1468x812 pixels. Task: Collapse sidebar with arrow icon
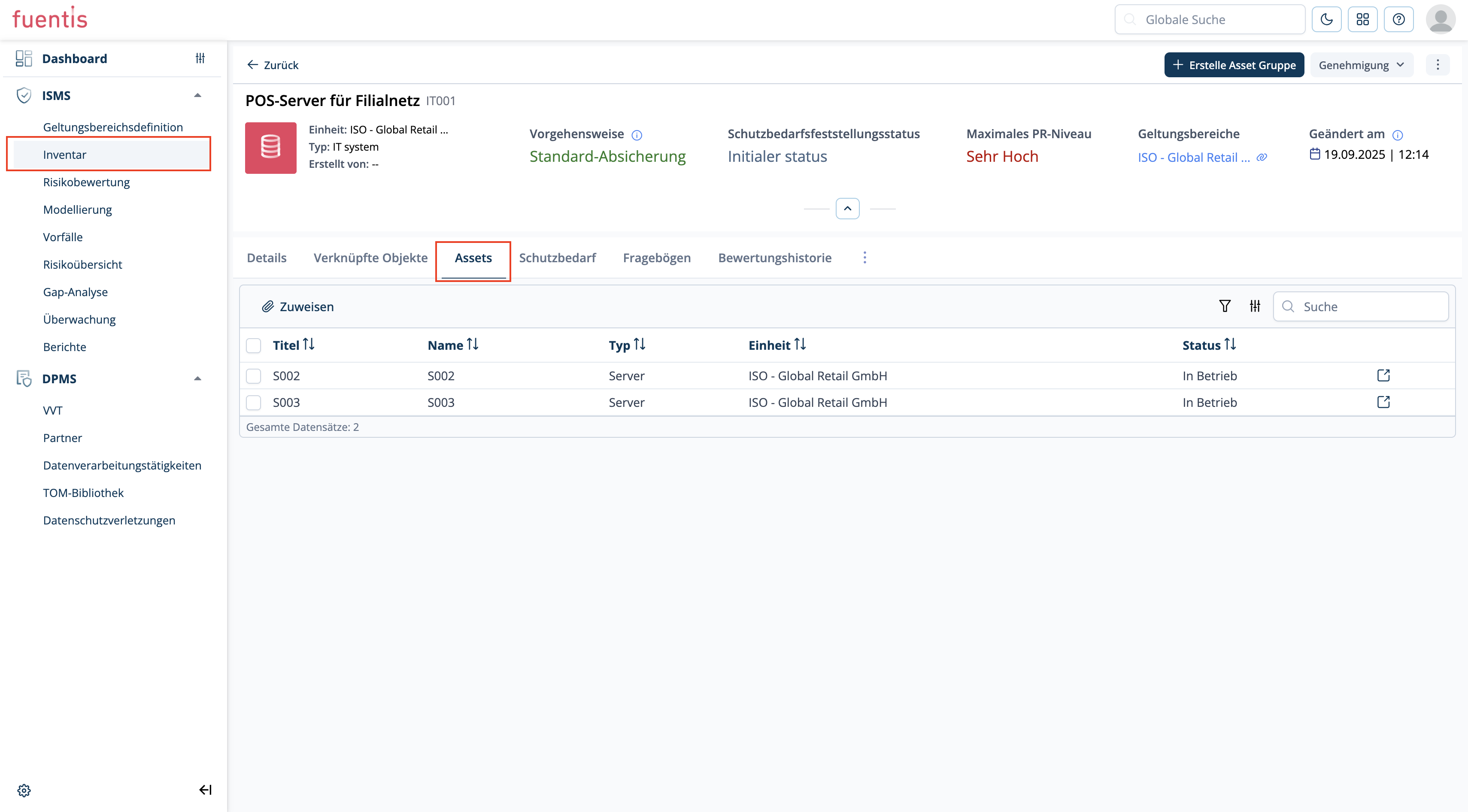click(x=205, y=790)
